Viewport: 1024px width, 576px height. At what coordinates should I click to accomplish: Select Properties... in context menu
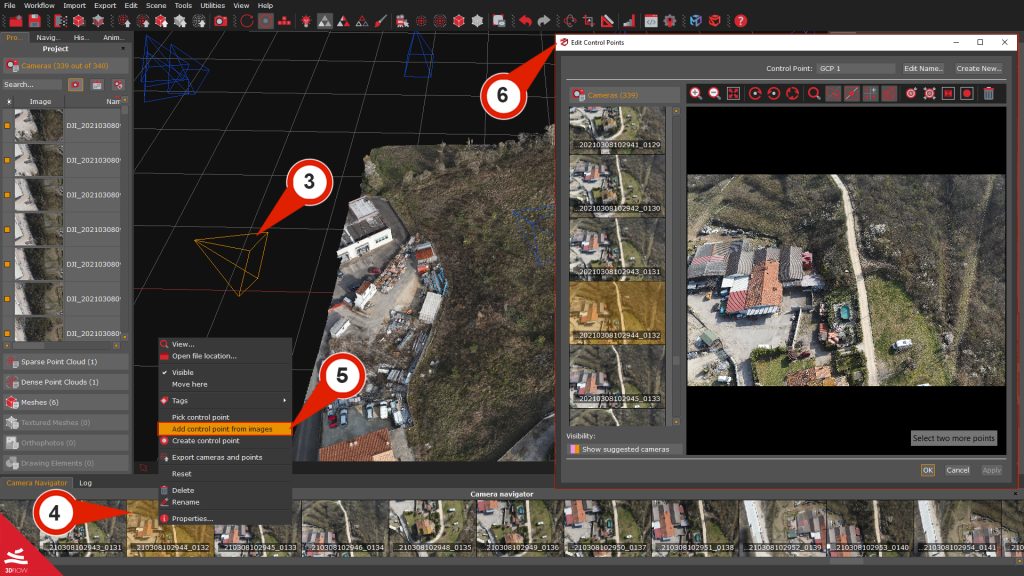192,519
